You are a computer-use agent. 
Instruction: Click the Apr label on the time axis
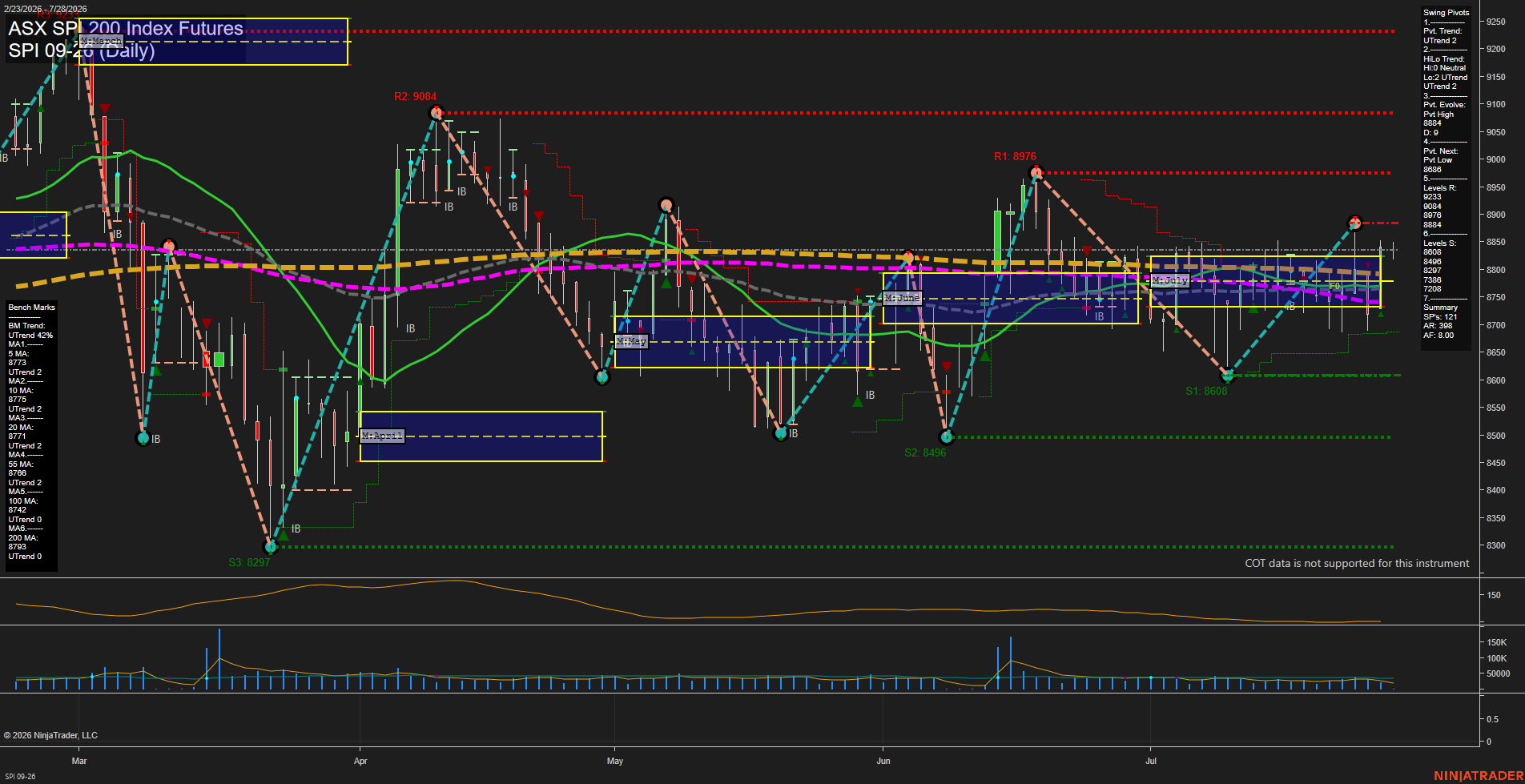360,761
